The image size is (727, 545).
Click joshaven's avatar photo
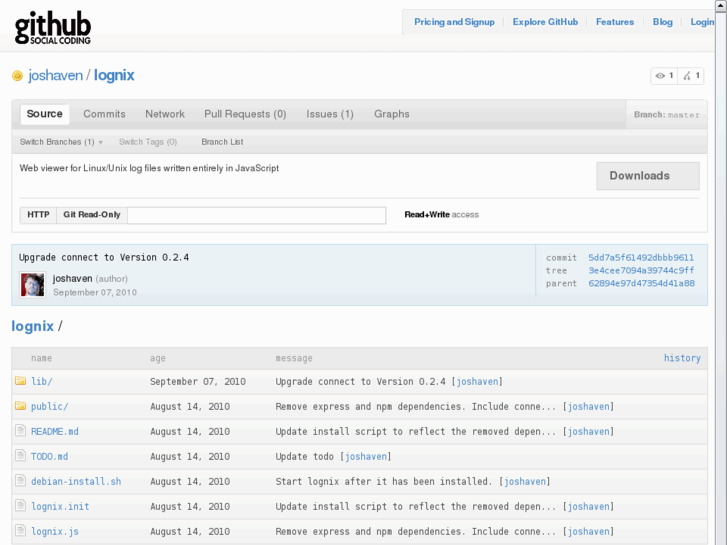click(32, 284)
